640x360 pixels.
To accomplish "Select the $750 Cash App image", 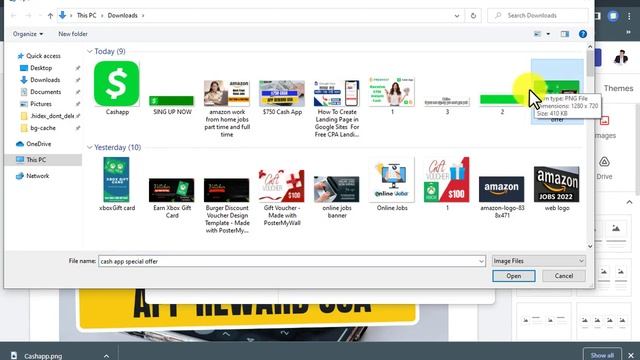I will pyautogui.click(x=282, y=97).
